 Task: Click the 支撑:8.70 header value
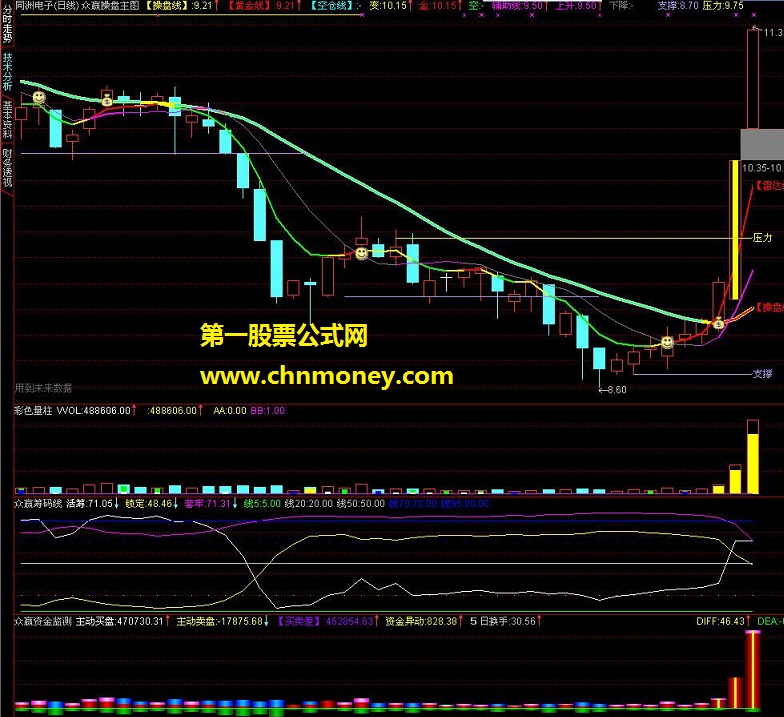[x=678, y=6]
